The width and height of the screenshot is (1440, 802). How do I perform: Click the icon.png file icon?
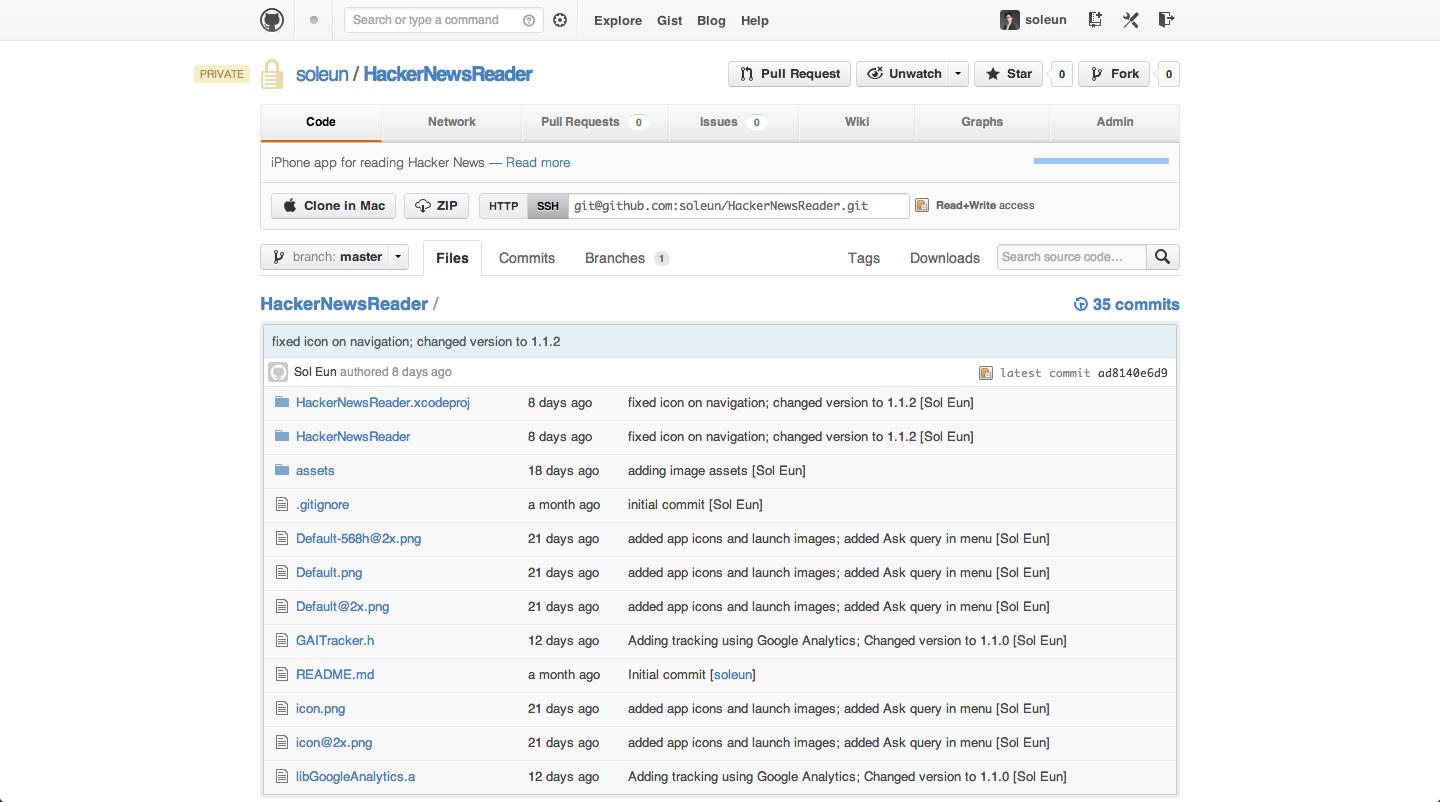(x=282, y=708)
